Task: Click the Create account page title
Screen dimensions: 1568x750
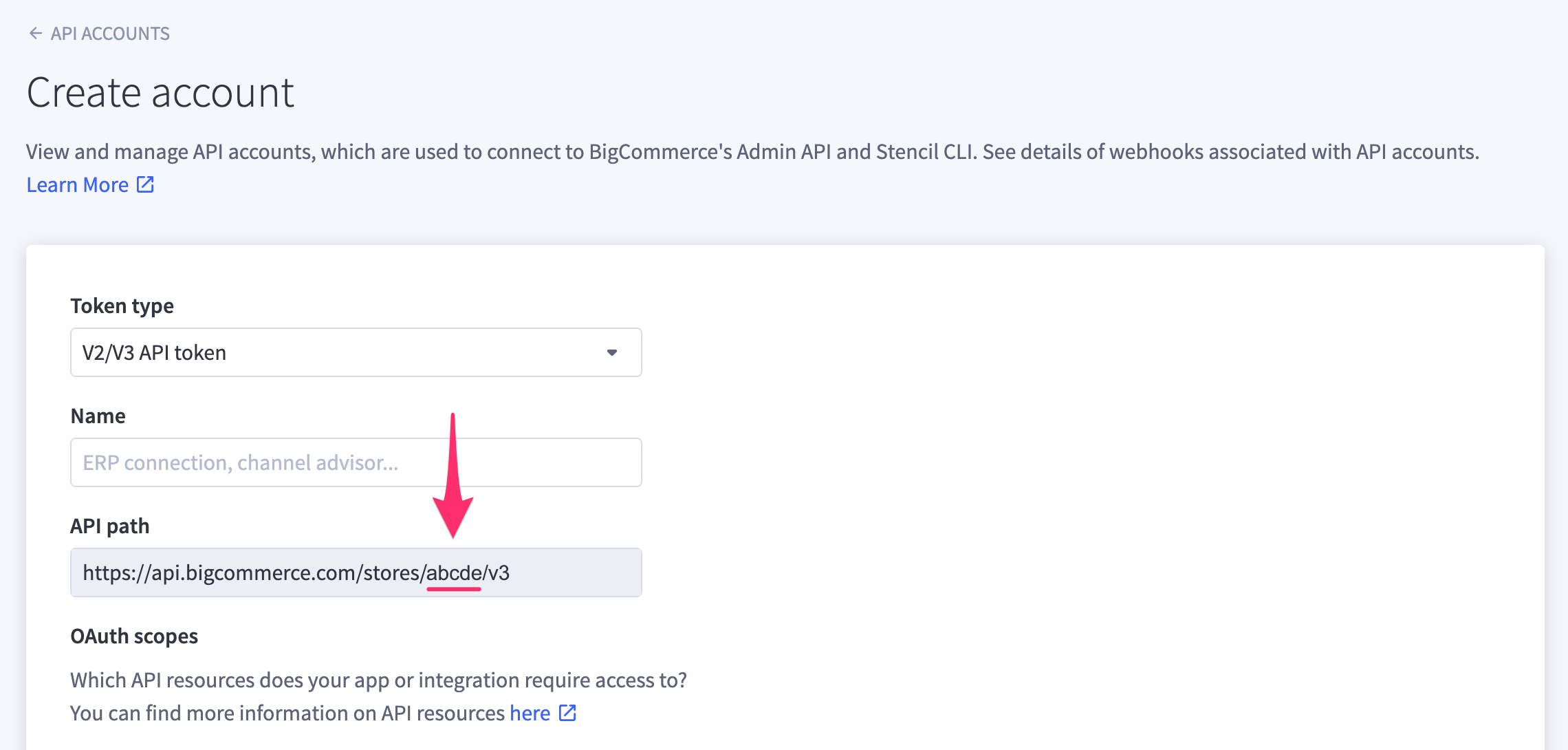Action: pyautogui.click(x=160, y=92)
